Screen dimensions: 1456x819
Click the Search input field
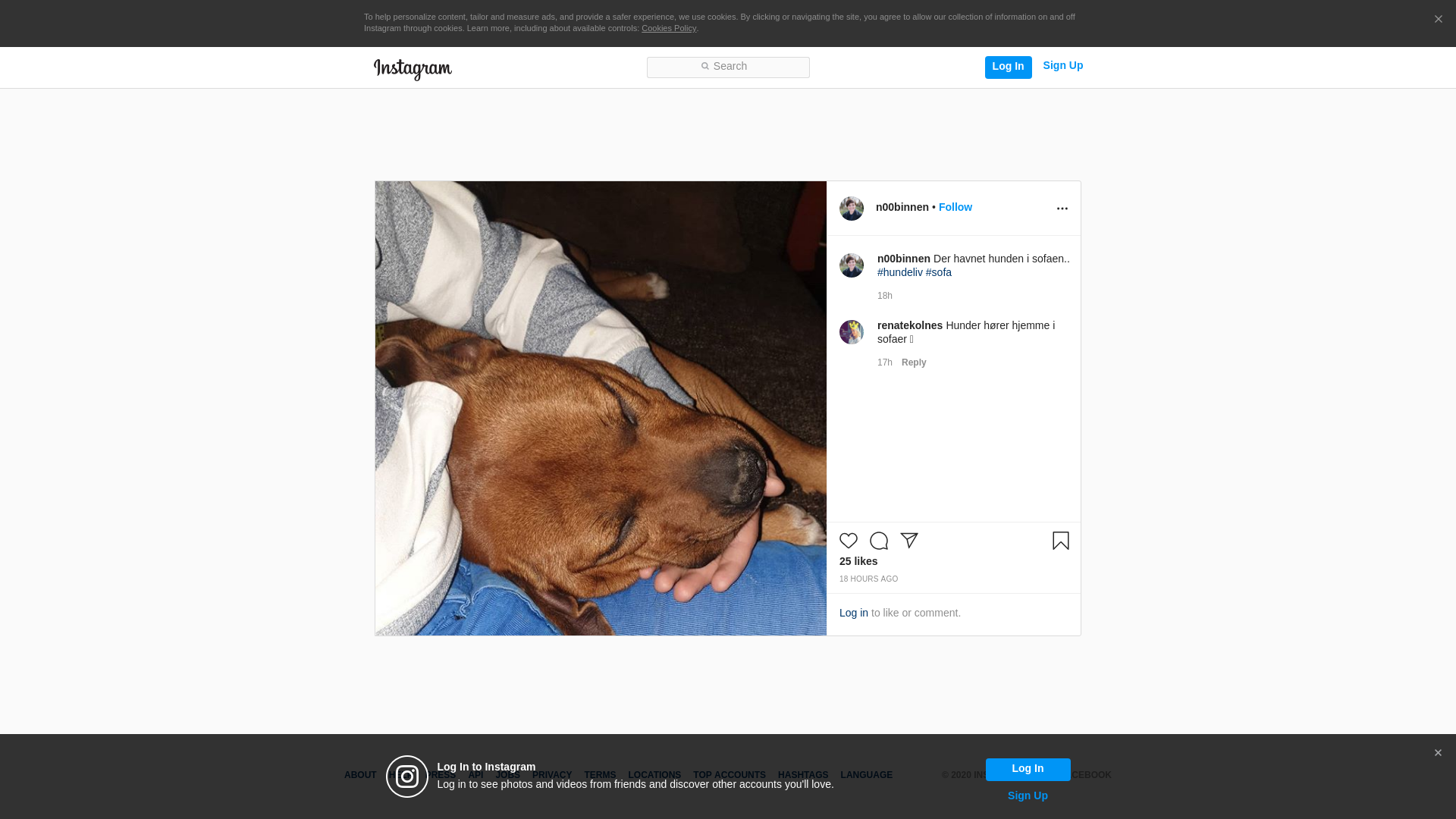pos(728,67)
